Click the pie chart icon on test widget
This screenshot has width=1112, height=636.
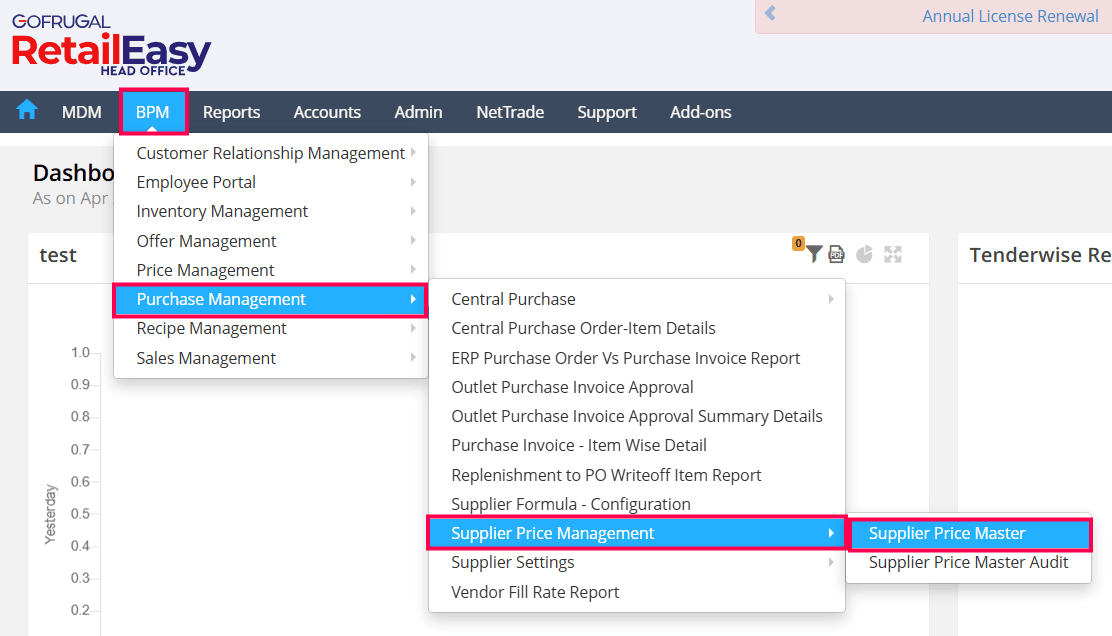864,254
